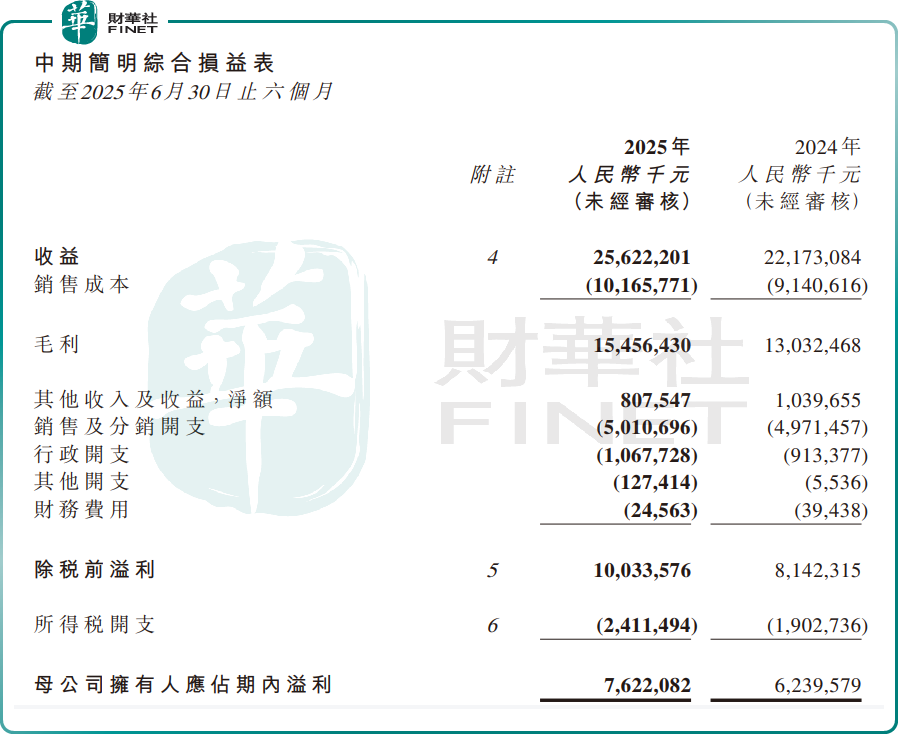The height and width of the screenshot is (754, 898).
Task: Click 人民幣千元 under the 2024年 header
Action: 800,175
